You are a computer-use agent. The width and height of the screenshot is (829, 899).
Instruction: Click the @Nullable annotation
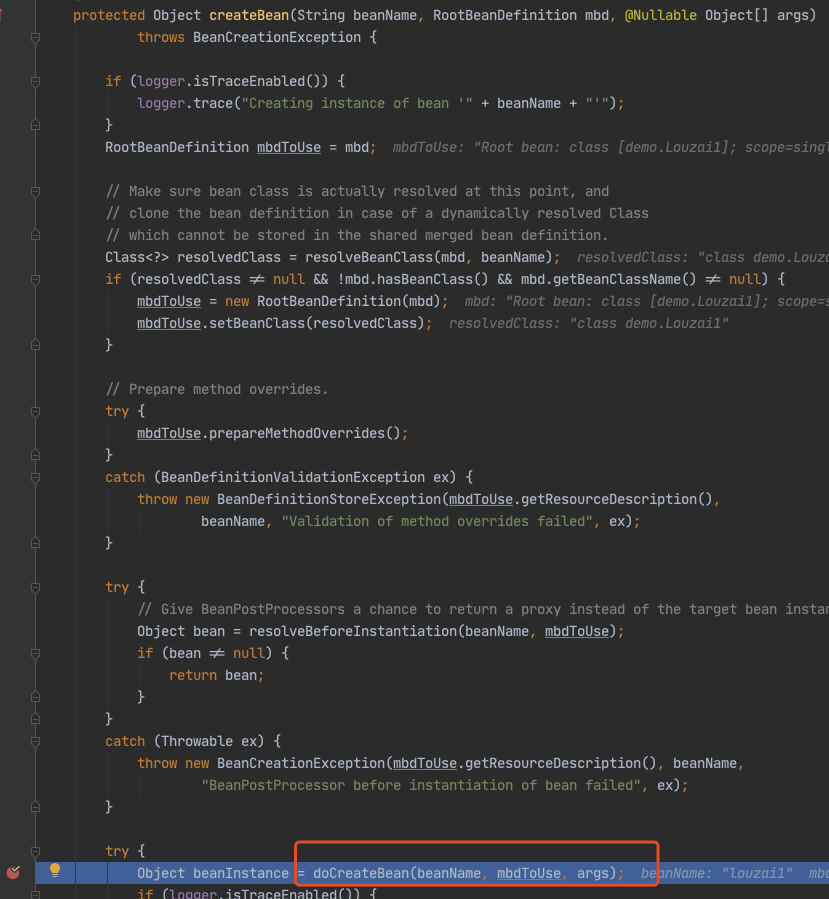[x=660, y=15]
